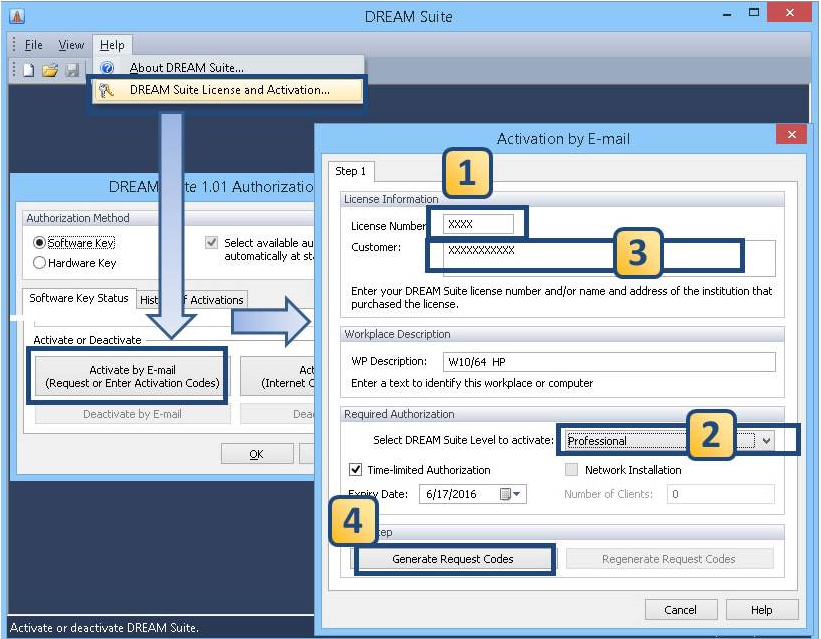The image size is (821, 639).
Task: Click the toolbar grip handle beside File menu
Action: [x=14, y=45]
